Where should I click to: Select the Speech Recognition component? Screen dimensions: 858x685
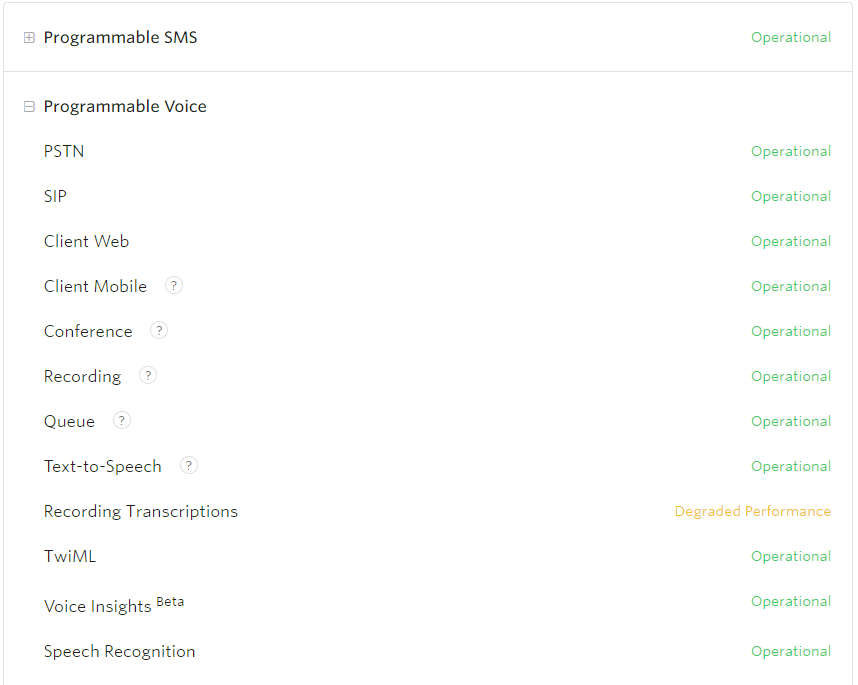119,651
